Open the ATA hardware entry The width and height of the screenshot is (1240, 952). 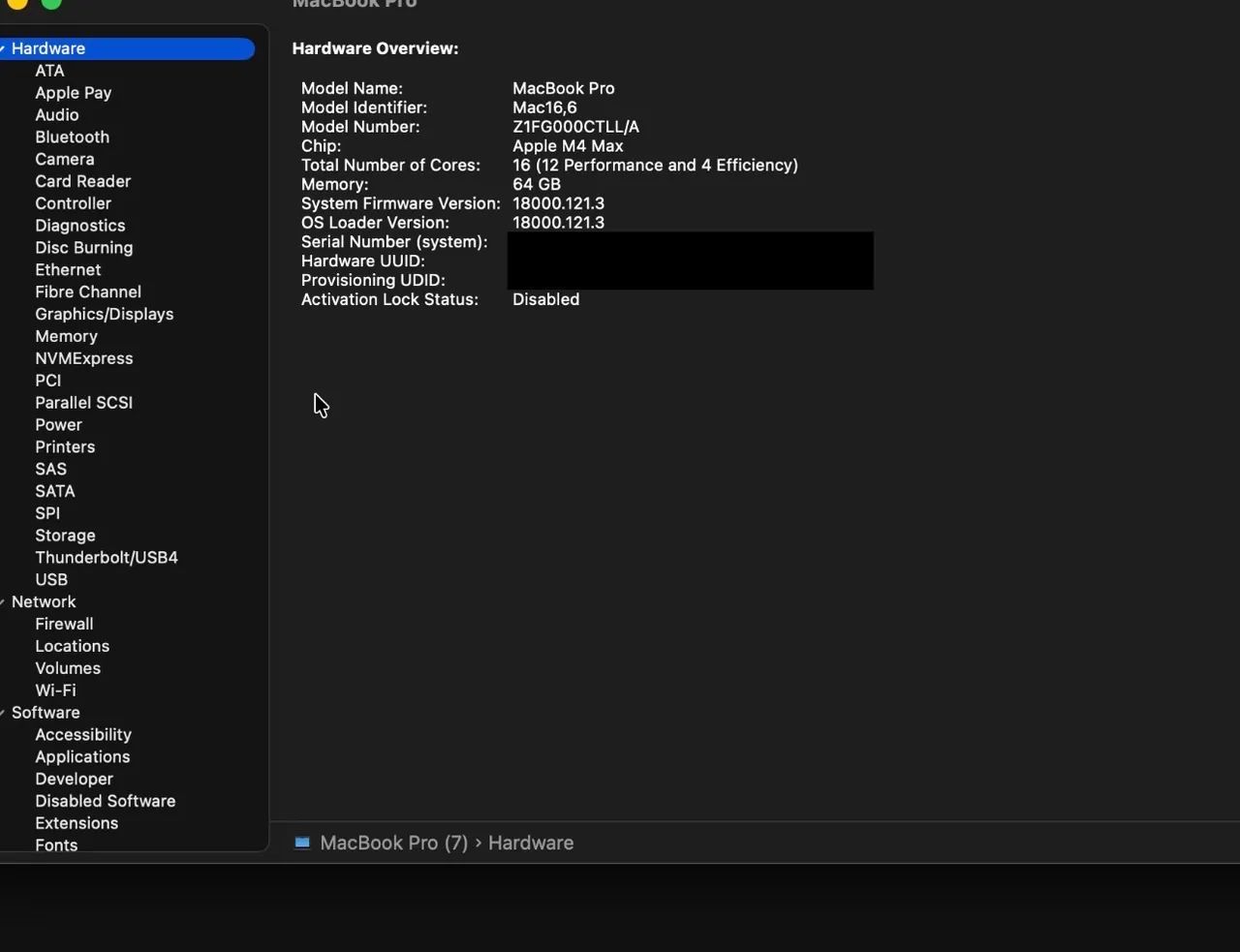click(x=49, y=71)
